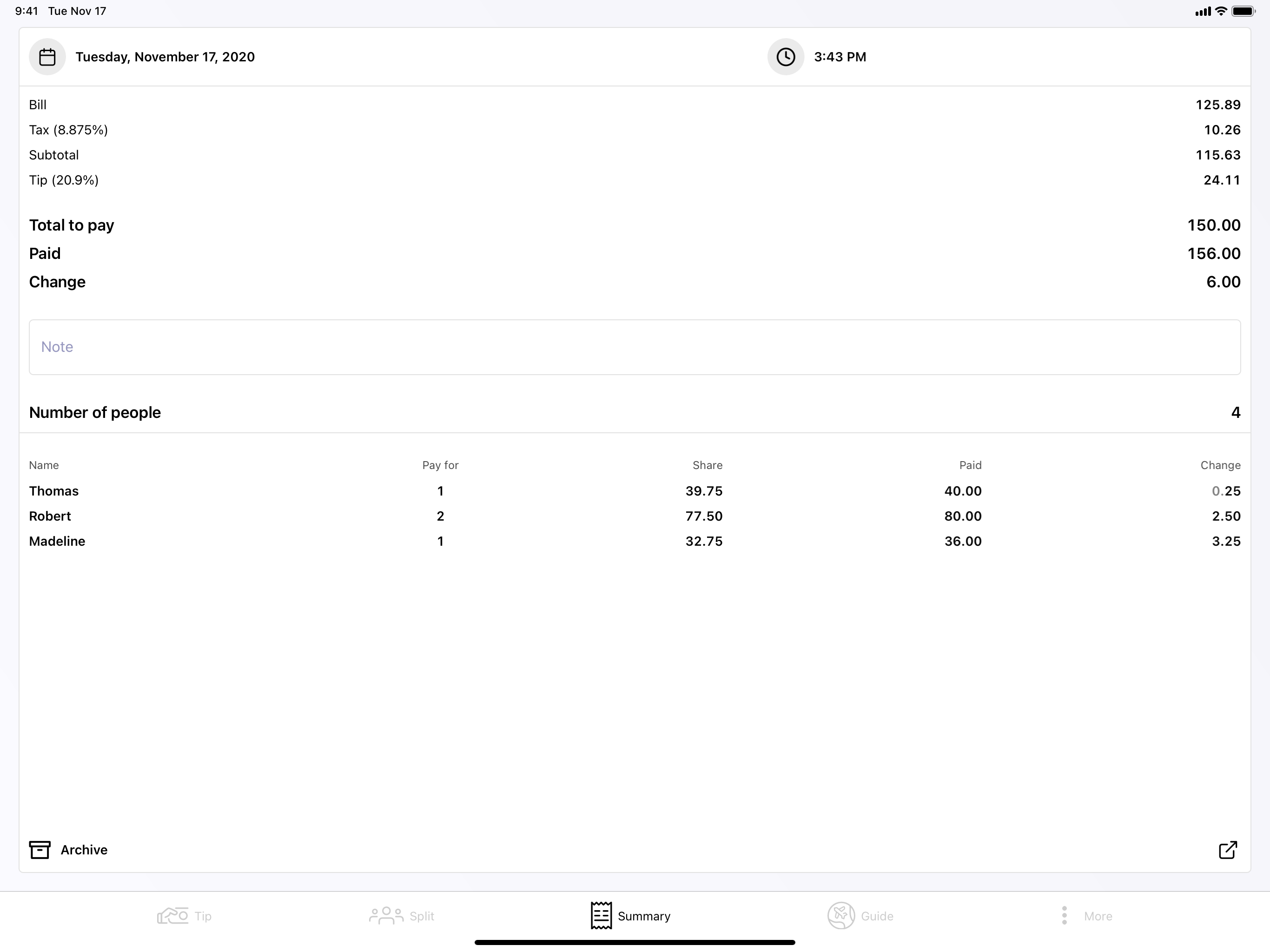Select the Paid amount 156.00
This screenshot has width=1270, height=952.
click(1213, 253)
